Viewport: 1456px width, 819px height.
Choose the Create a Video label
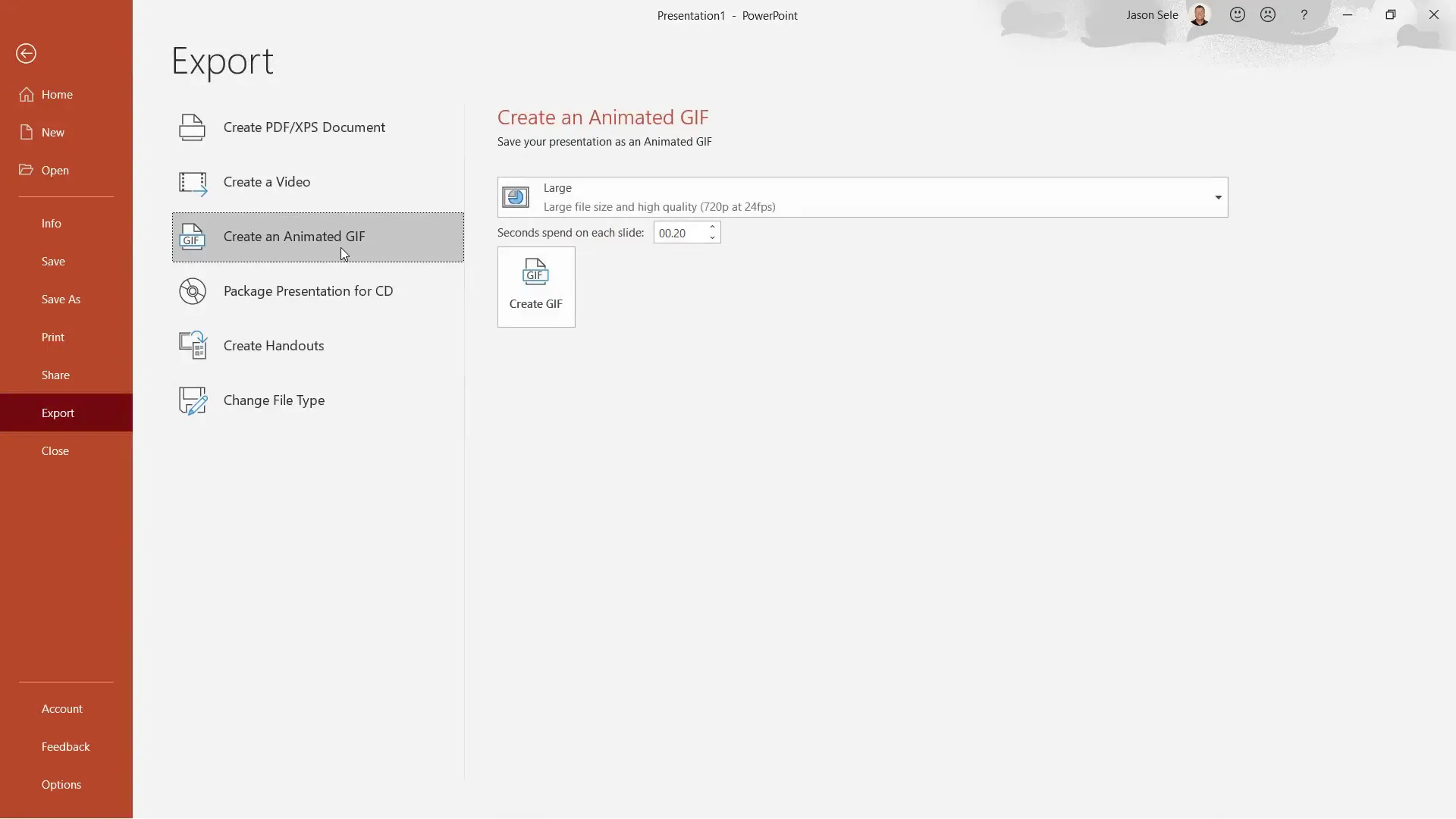267,182
